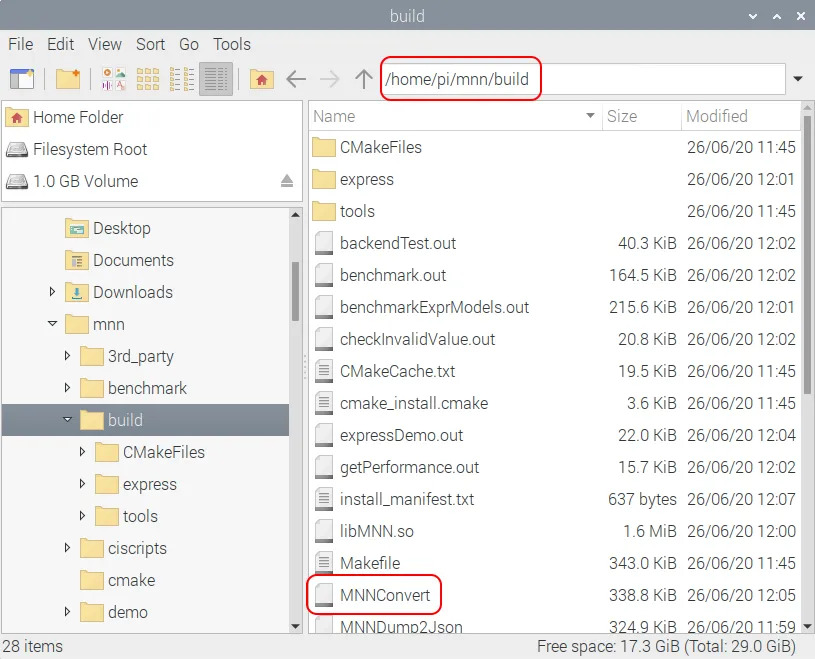Click the folder tree scrollbar thumb
Screen dimensions: 815x659
click(295, 291)
